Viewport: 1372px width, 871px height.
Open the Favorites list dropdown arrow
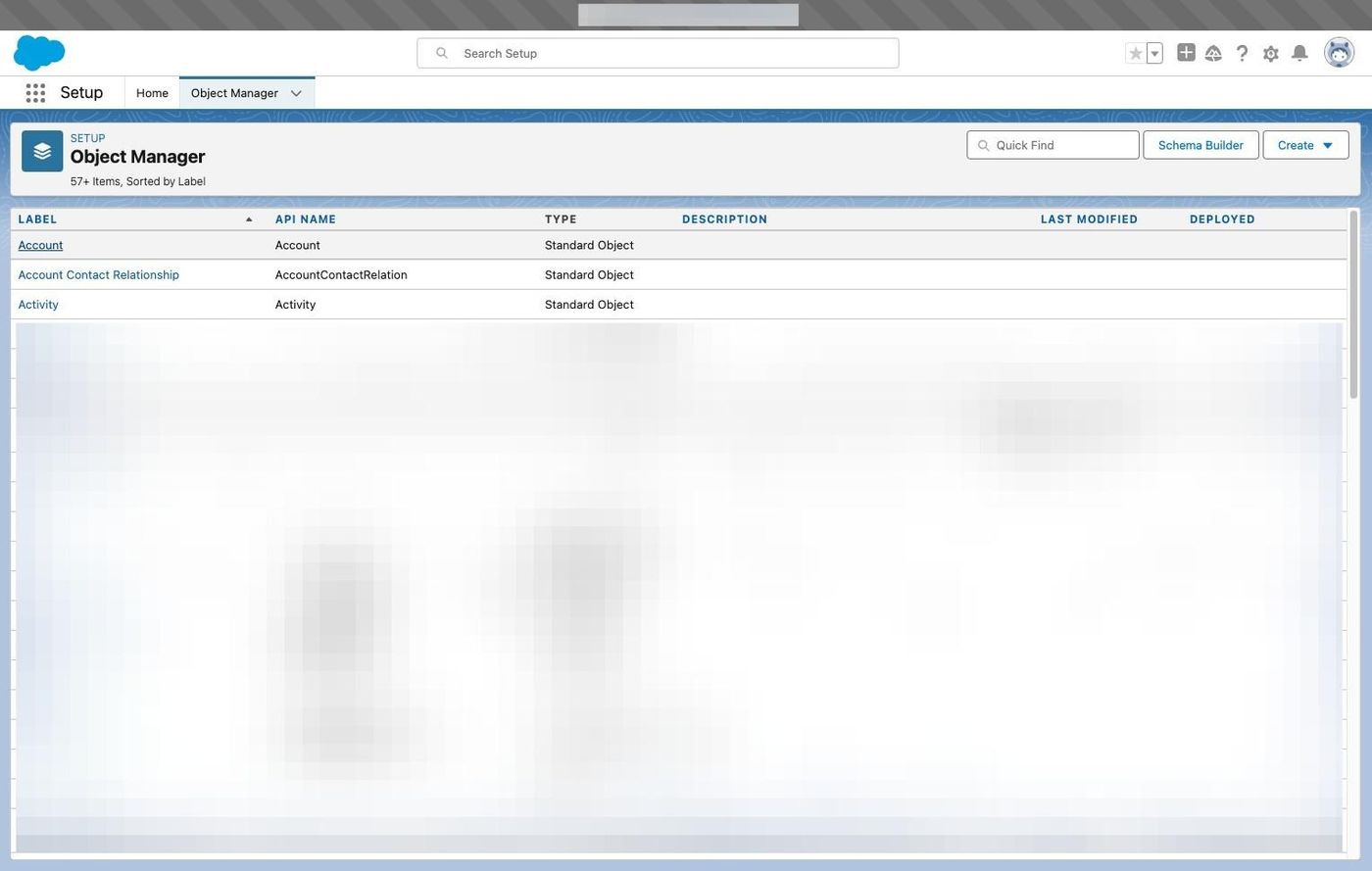[1154, 53]
